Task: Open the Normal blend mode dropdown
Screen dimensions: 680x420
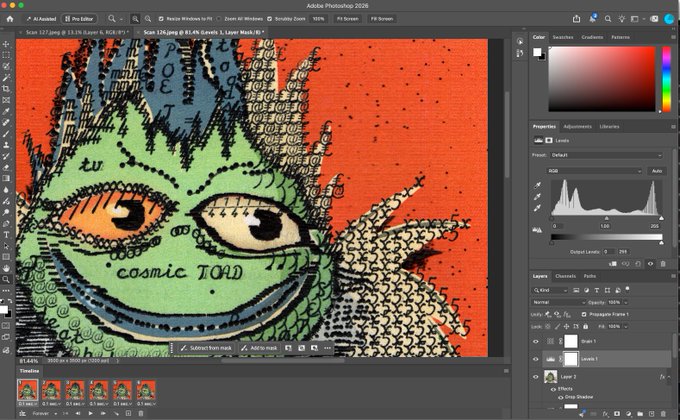Action: click(x=559, y=302)
